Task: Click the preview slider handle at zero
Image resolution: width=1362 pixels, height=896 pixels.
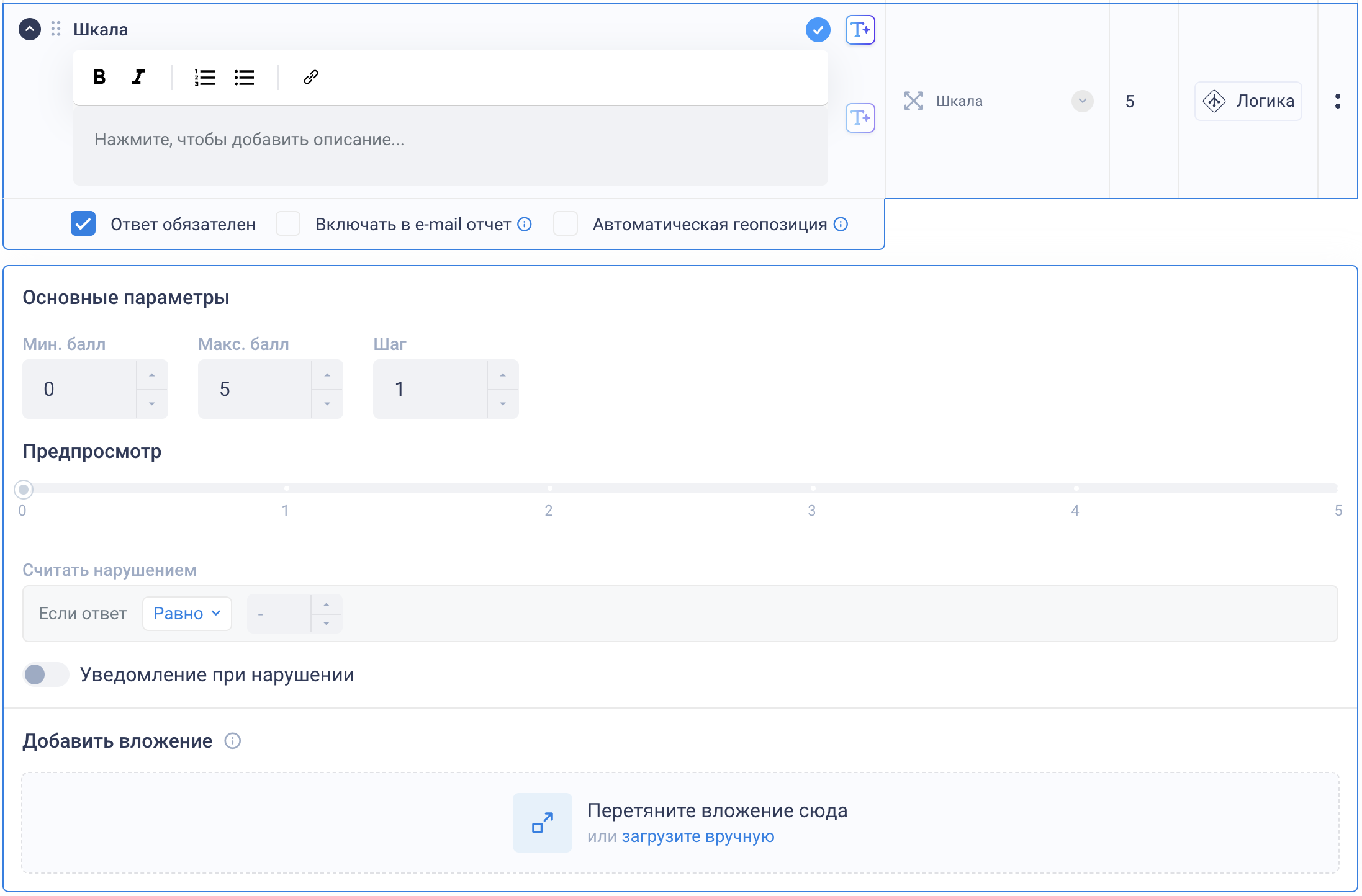Action: tap(24, 490)
